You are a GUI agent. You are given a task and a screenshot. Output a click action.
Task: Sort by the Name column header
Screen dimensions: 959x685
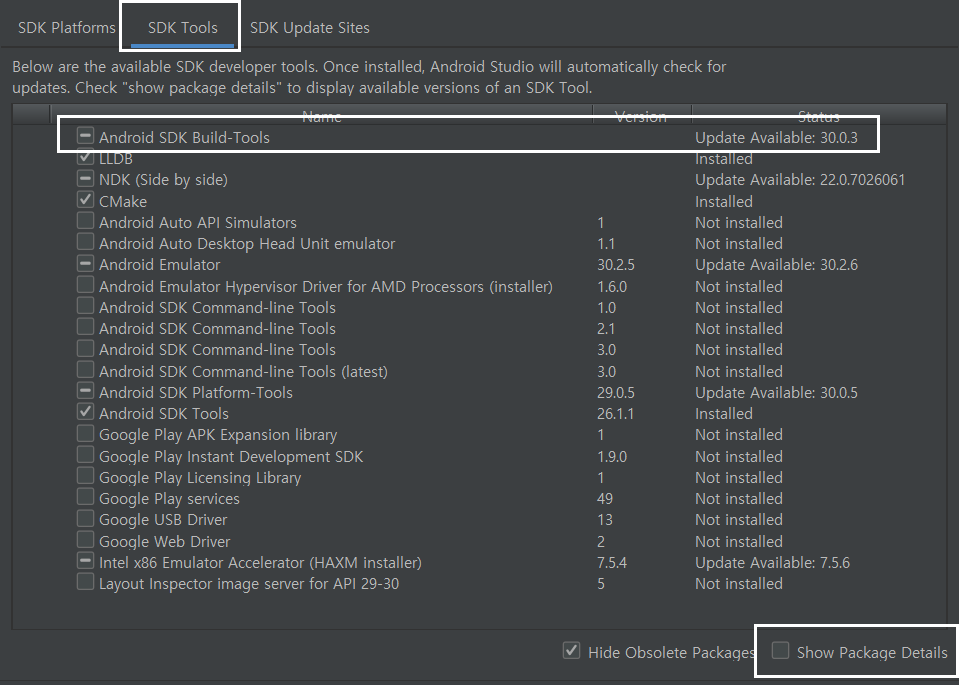coord(322,115)
